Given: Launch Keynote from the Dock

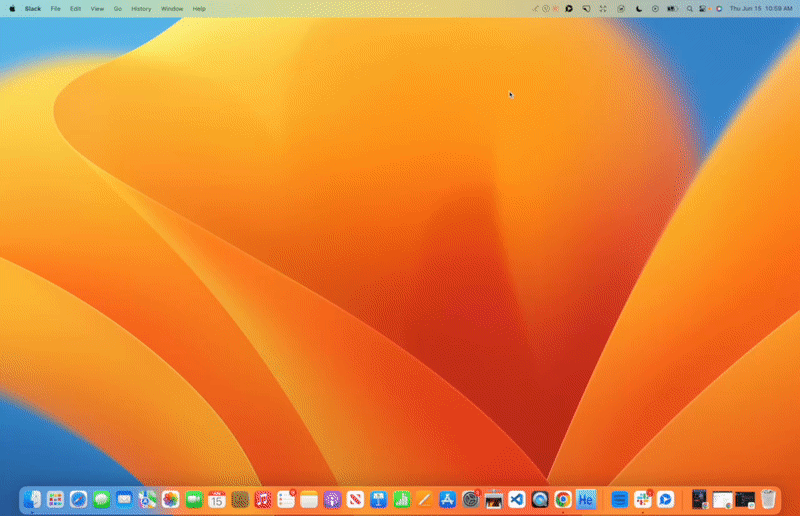Looking at the screenshot, I should pos(378,499).
